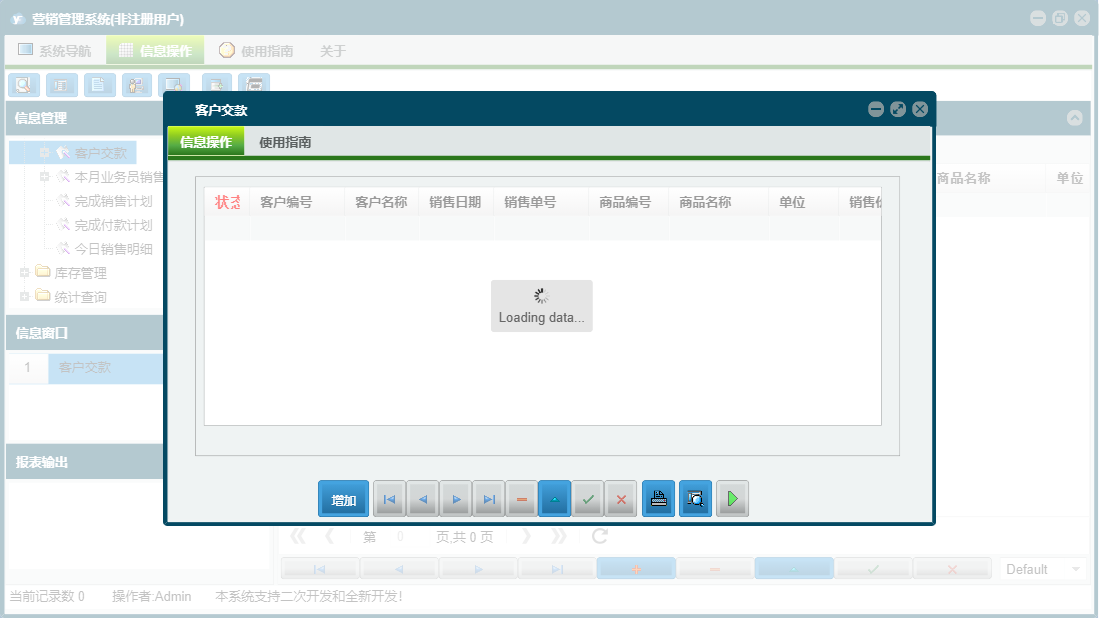The width and height of the screenshot is (1099, 618).
Task: Click the printer icon in main toolbar
Action: click(x=254, y=83)
